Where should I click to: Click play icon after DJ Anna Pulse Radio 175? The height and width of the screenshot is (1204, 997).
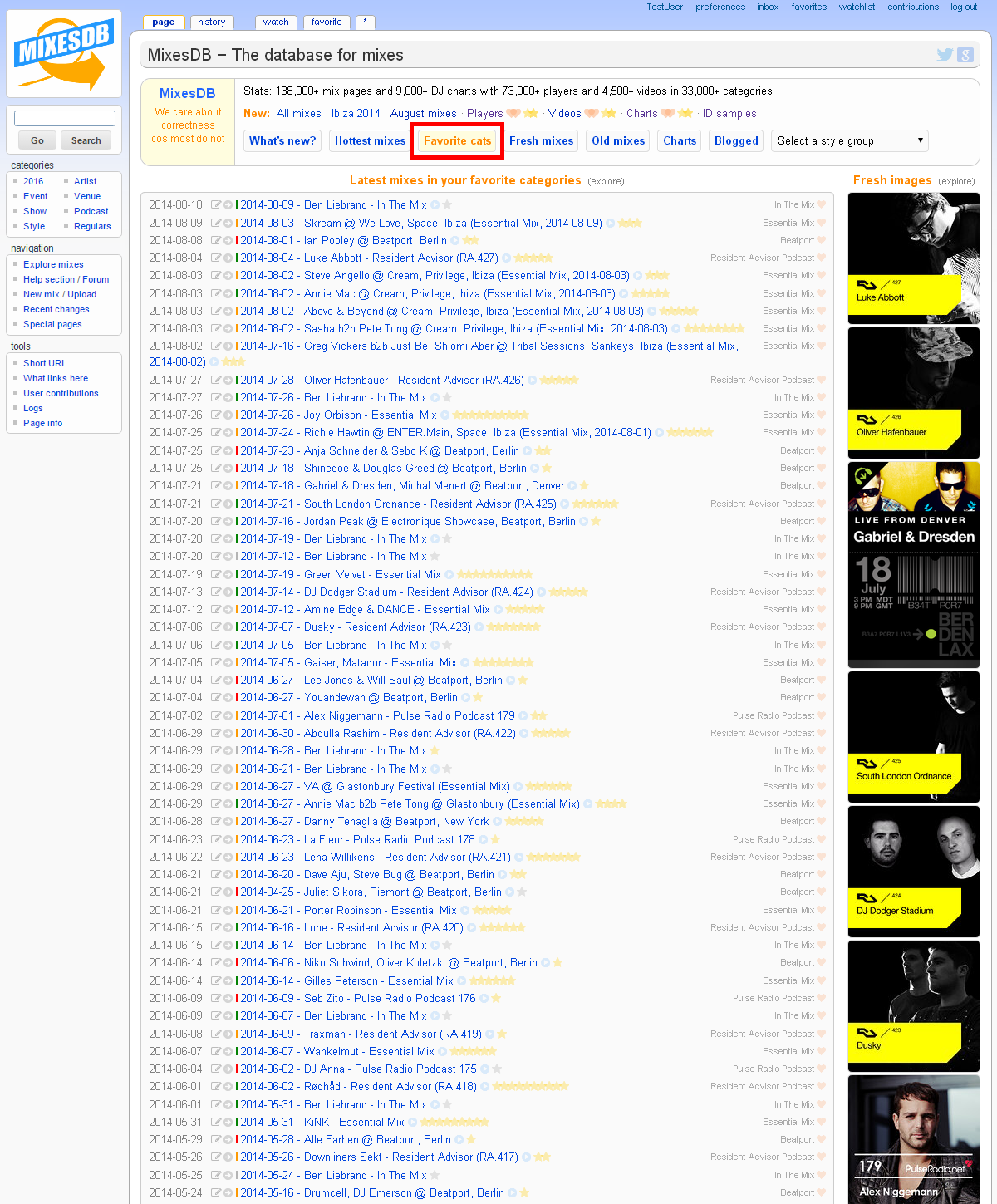click(485, 1069)
